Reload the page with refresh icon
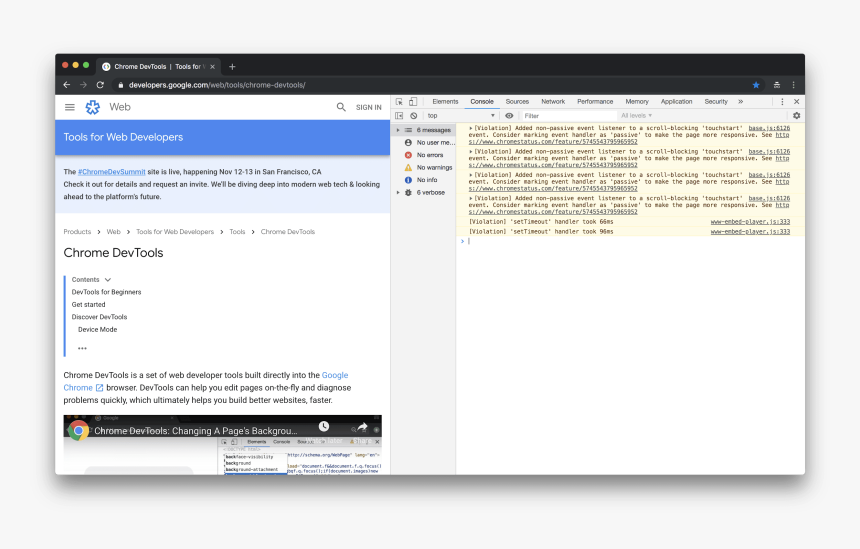The height and width of the screenshot is (549, 860). [x=100, y=85]
